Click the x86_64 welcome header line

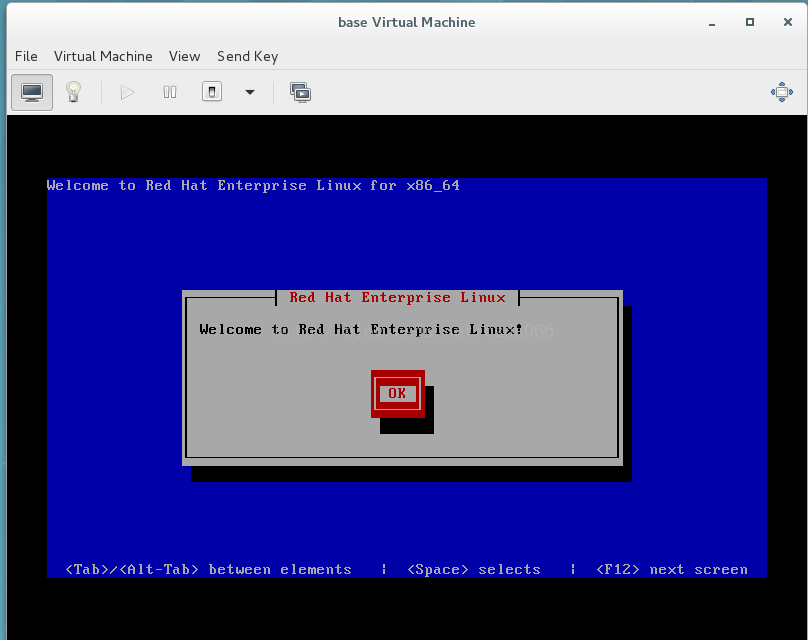click(253, 186)
